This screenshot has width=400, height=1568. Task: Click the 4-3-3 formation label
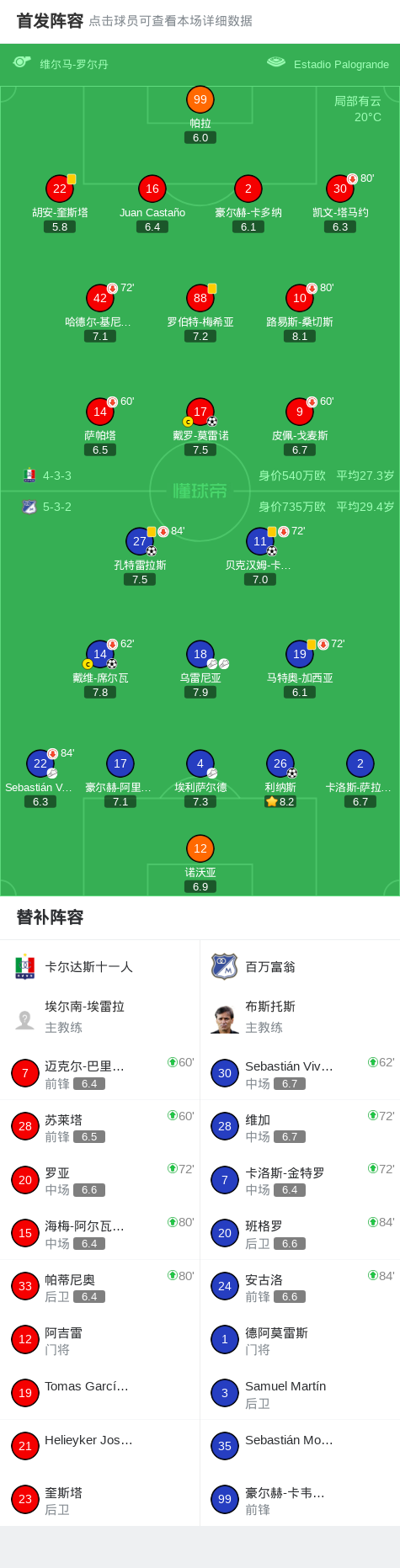57,476
